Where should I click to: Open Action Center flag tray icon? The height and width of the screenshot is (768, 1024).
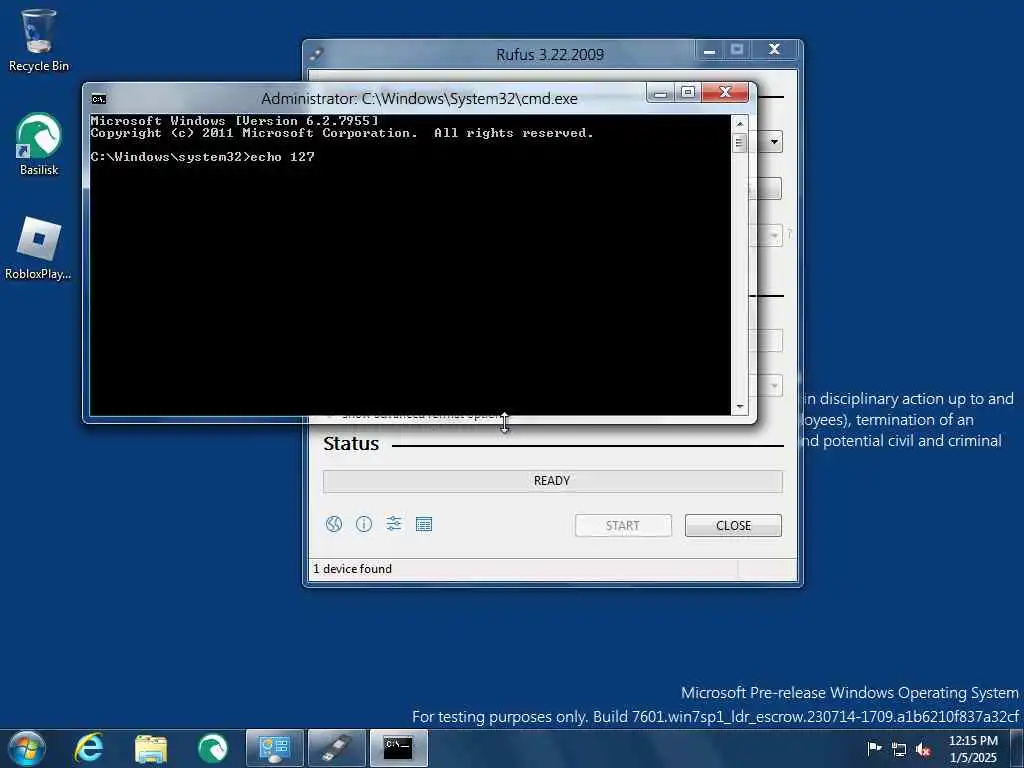[x=874, y=748]
